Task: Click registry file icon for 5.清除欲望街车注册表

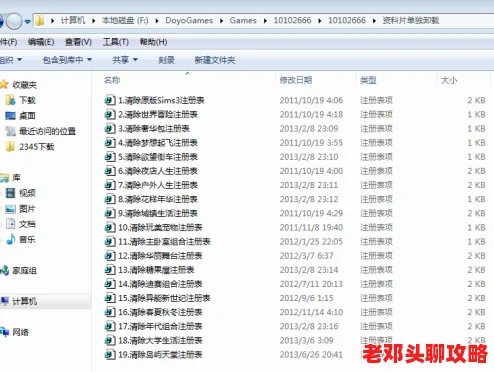Action: tap(110, 156)
